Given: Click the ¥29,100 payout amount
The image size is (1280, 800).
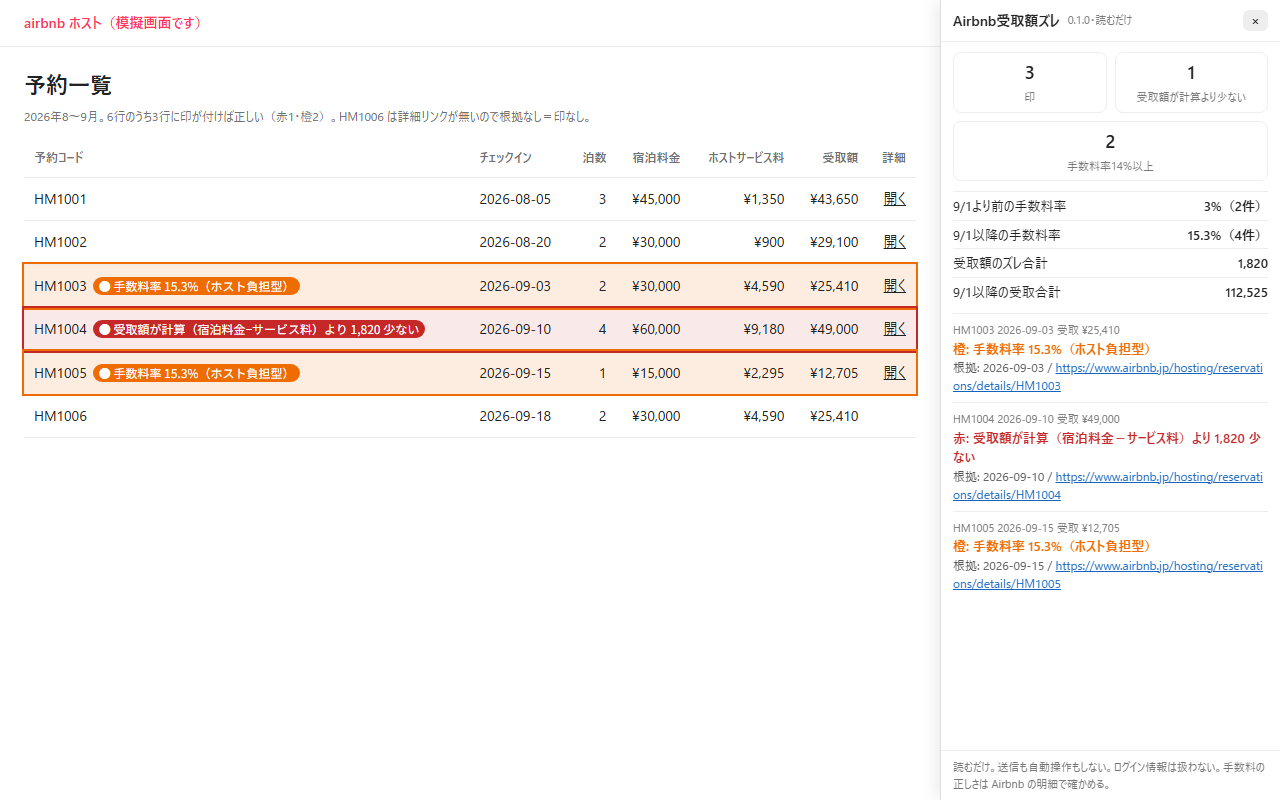Looking at the screenshot, I should point(834,242).
